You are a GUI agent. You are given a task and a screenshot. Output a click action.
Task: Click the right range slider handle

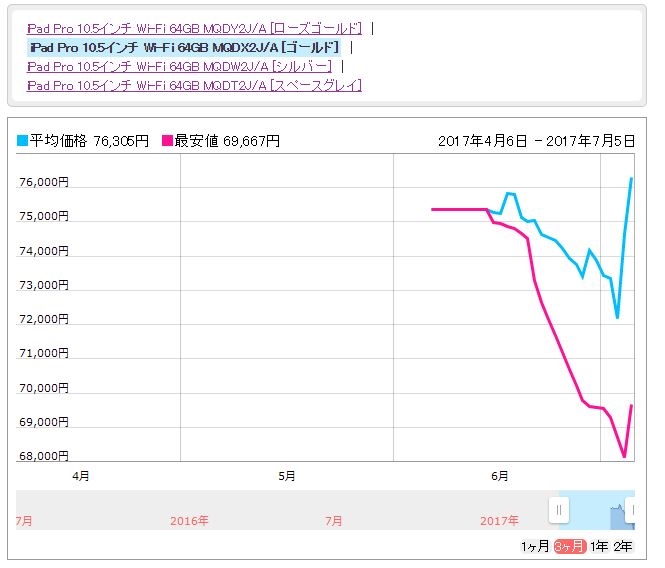(631, 509)
